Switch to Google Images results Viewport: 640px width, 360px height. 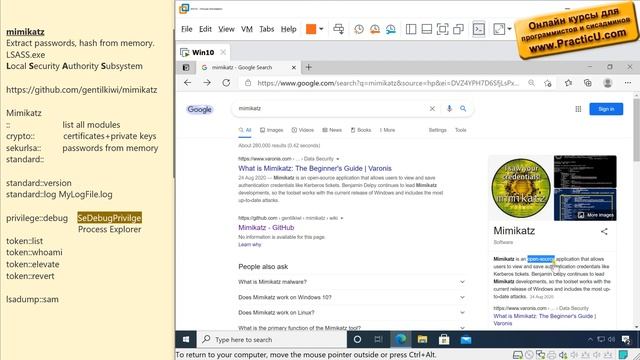[x=271, y=130]
